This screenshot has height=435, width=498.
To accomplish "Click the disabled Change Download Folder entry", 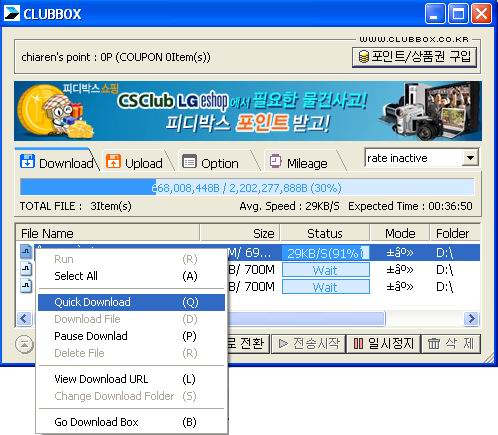I will [131, 396].
